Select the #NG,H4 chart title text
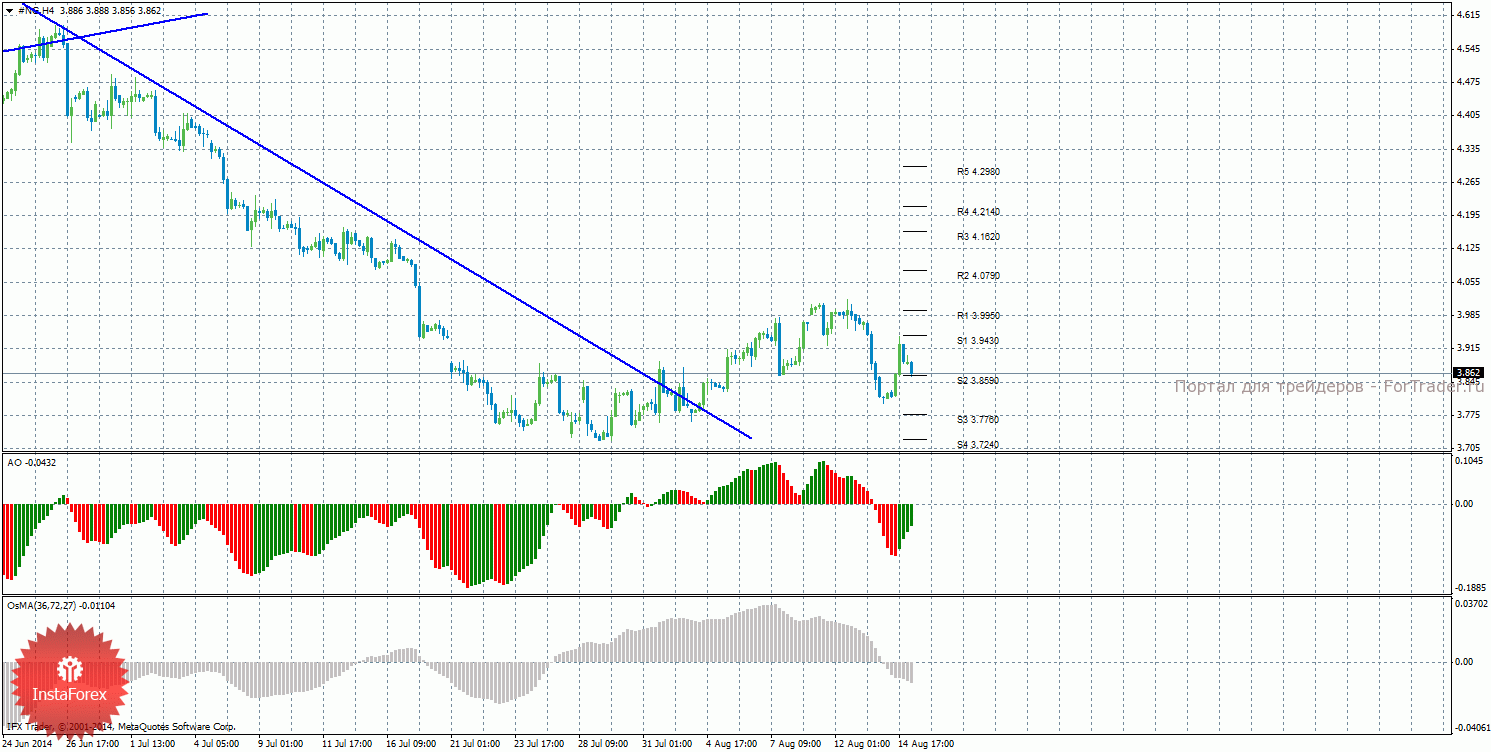Screen dimensions: 1491x752 pos(37,10)
